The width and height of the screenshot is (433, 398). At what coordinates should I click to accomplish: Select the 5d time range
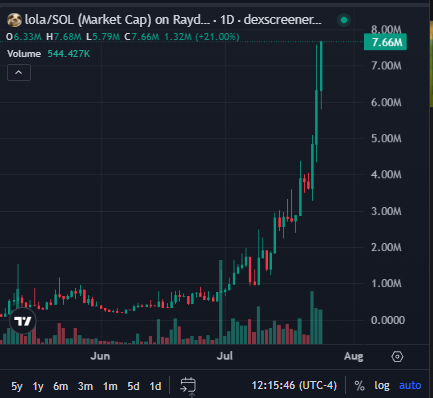133,386
